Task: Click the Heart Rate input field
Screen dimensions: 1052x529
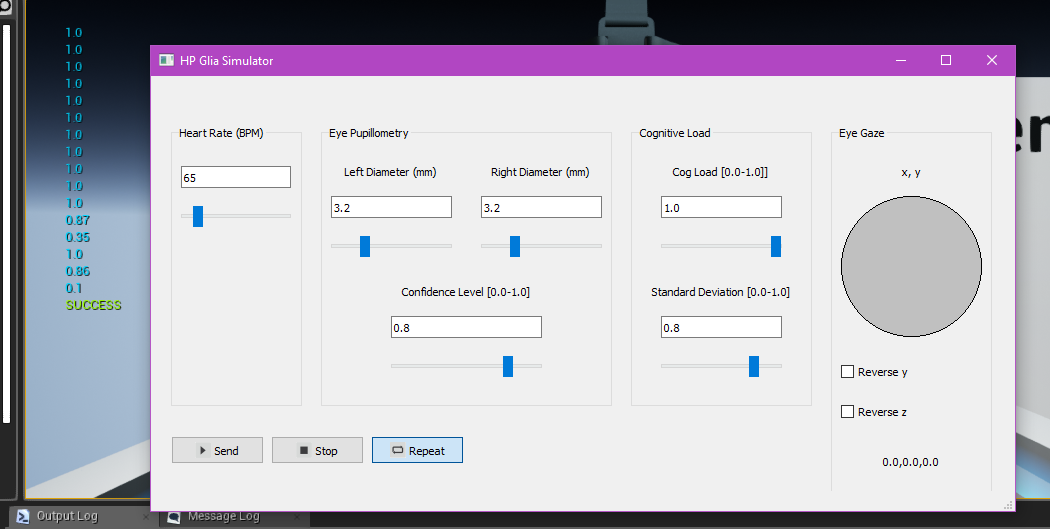Action: (235, 177)
